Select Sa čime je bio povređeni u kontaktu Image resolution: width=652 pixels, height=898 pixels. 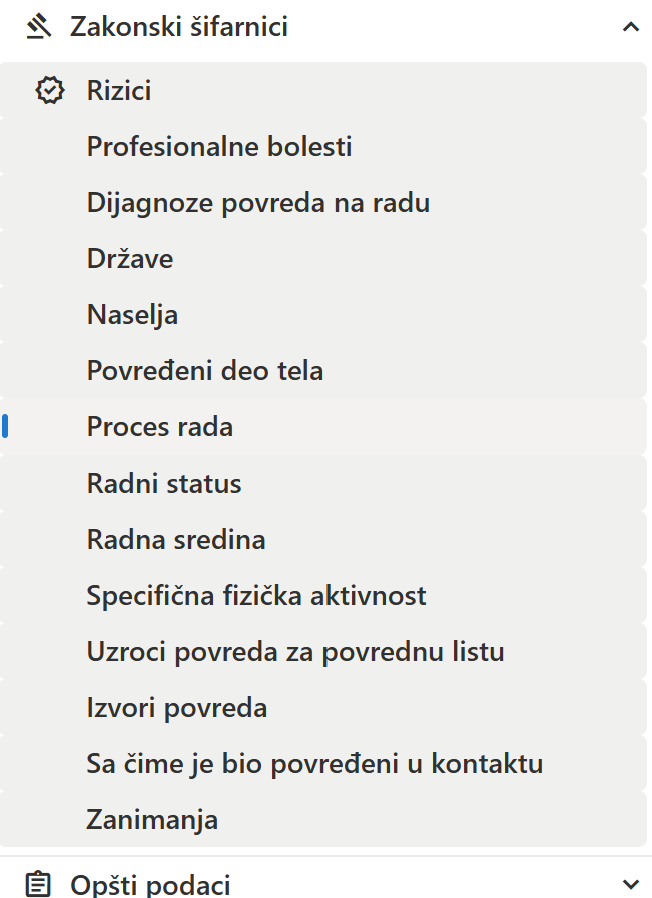pos(324,764)
